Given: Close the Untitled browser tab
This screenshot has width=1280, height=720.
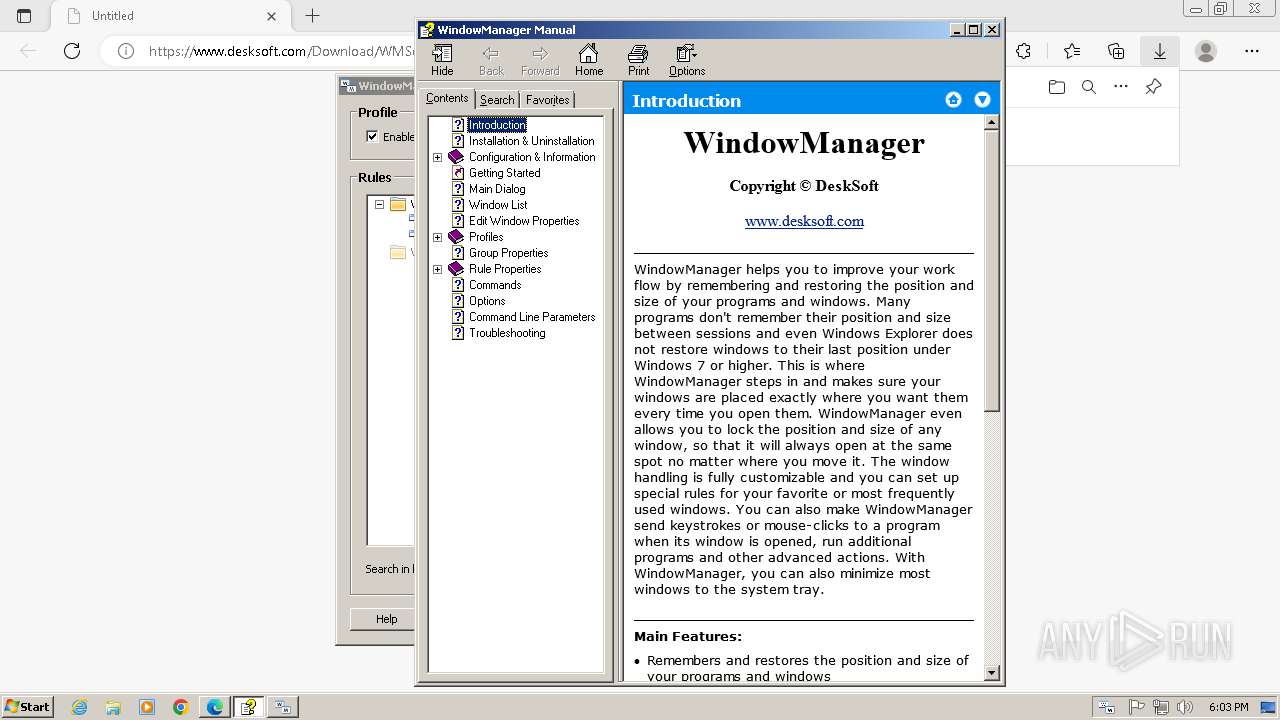Looking at the screenshot, I should point(272,16).
